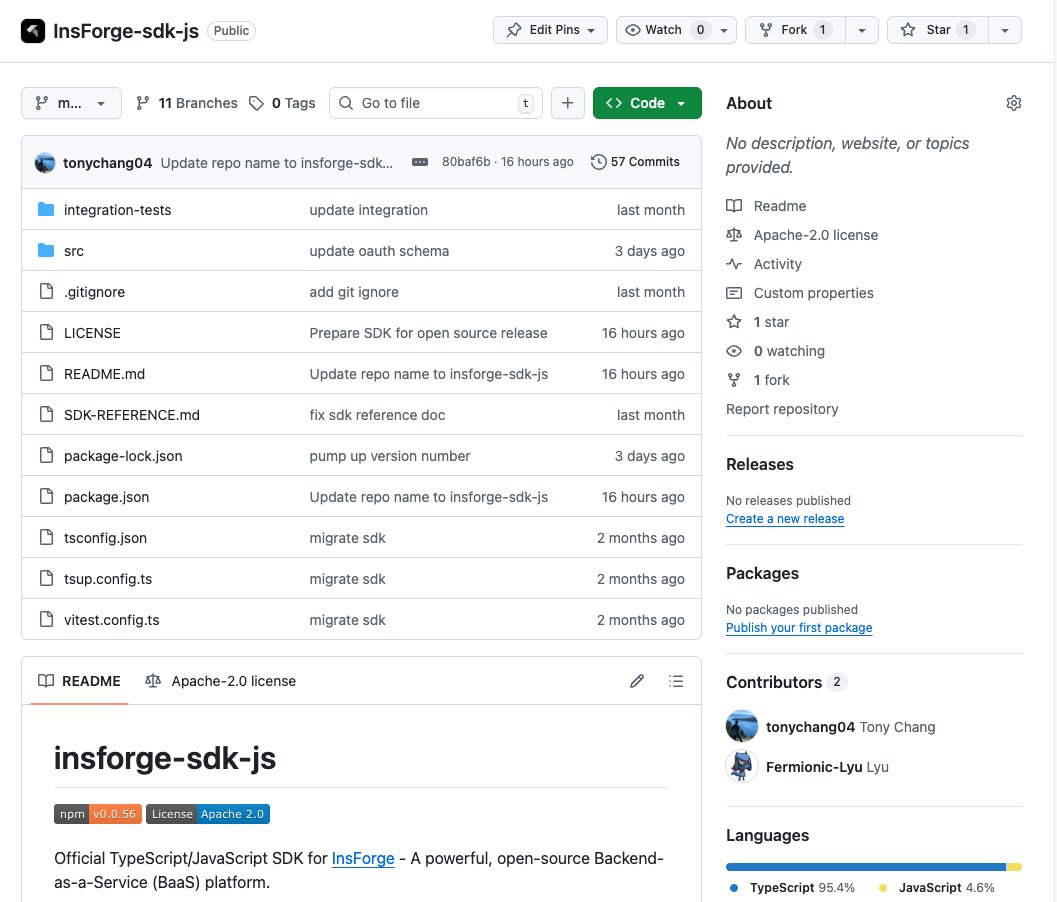Image resolution: width=1057 pixels, height=902 pixels.
Task: Open the 0 Tags link
Action: 282,103
